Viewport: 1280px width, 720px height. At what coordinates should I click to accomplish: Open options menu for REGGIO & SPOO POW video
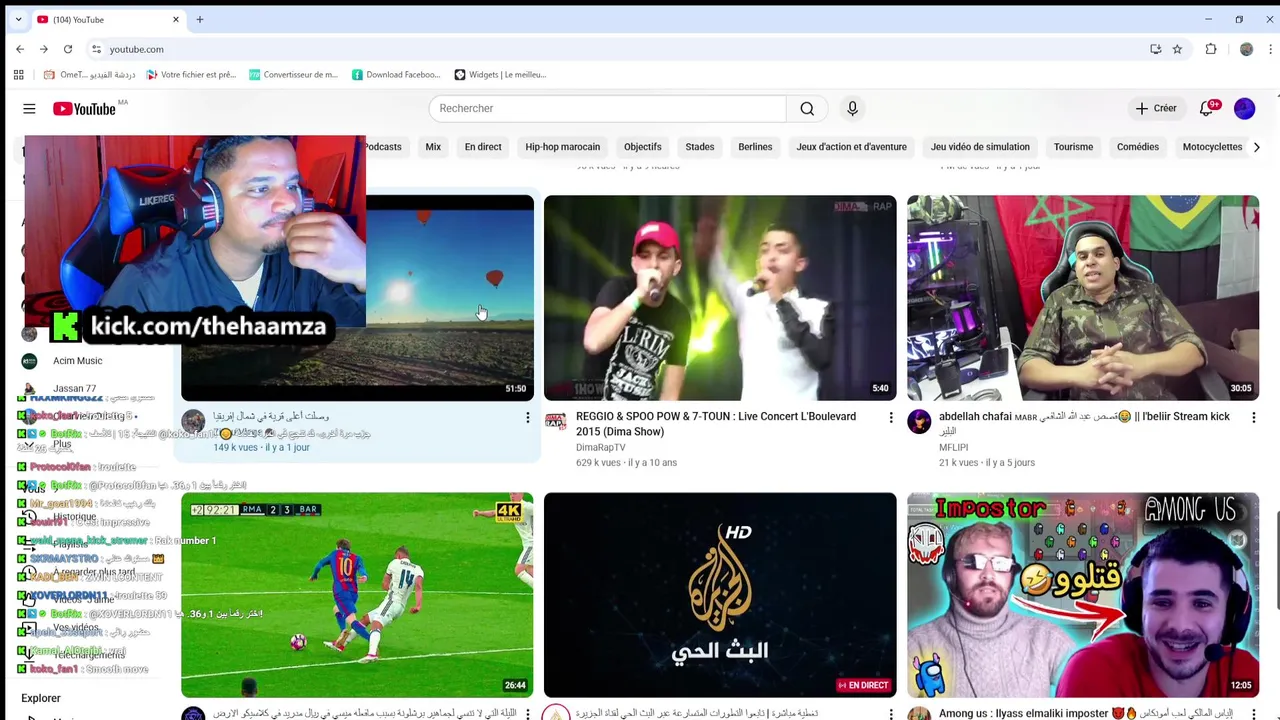pos(891,417)
